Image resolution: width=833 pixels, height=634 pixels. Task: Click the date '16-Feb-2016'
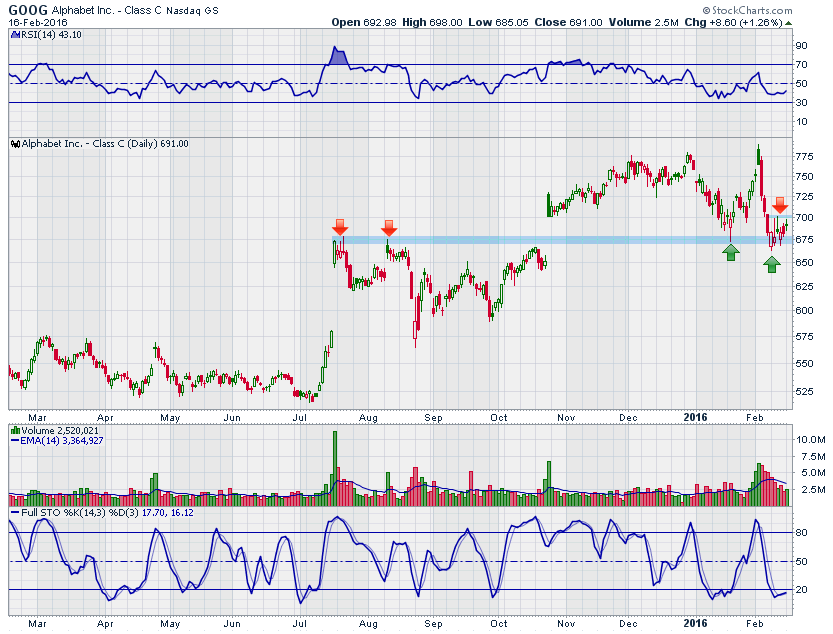[38, 23]
